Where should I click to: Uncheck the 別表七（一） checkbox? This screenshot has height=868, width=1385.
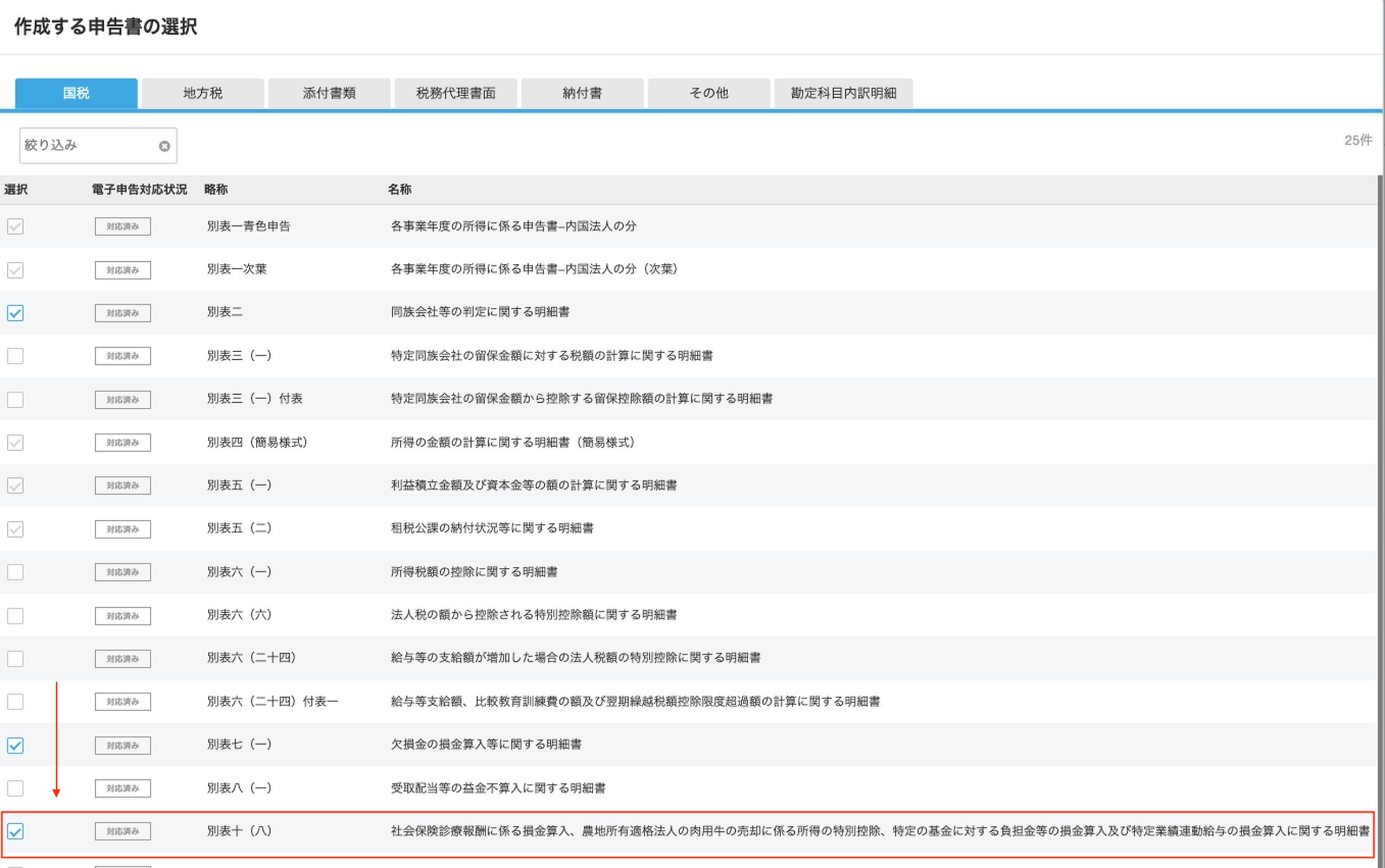(x=16, y=745)
